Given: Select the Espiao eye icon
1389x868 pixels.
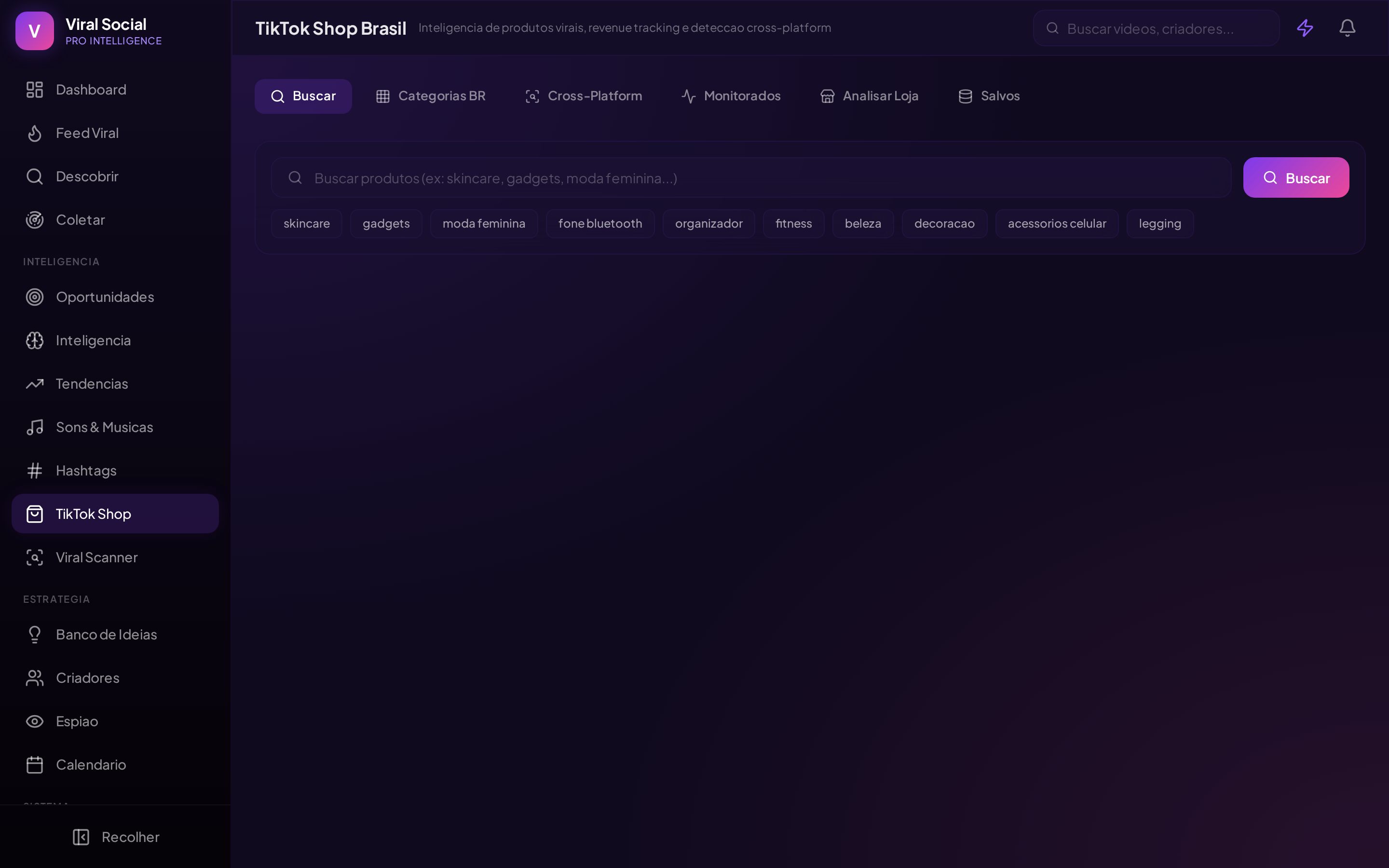Looking at the screenshot, I should coord(34,721).
